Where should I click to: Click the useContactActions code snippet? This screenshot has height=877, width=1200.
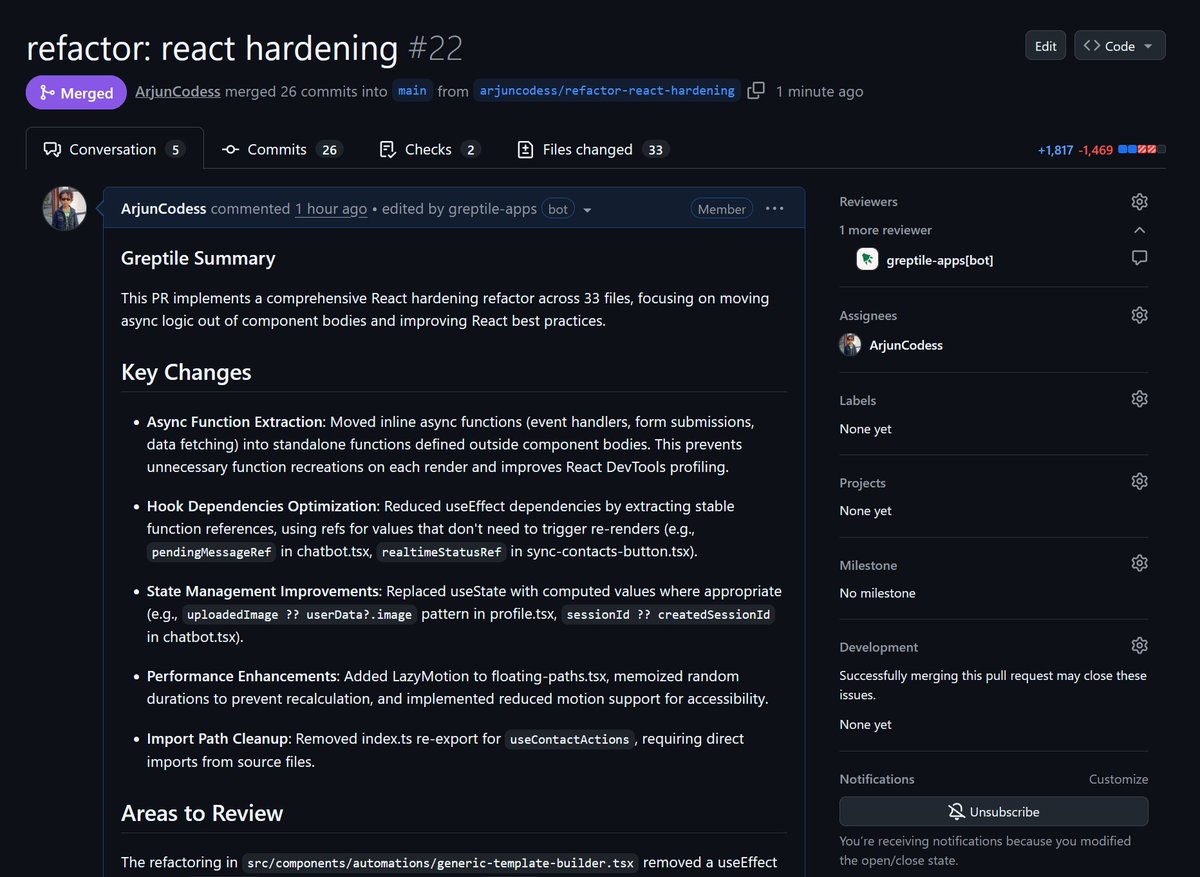click(x=570, y=740)
